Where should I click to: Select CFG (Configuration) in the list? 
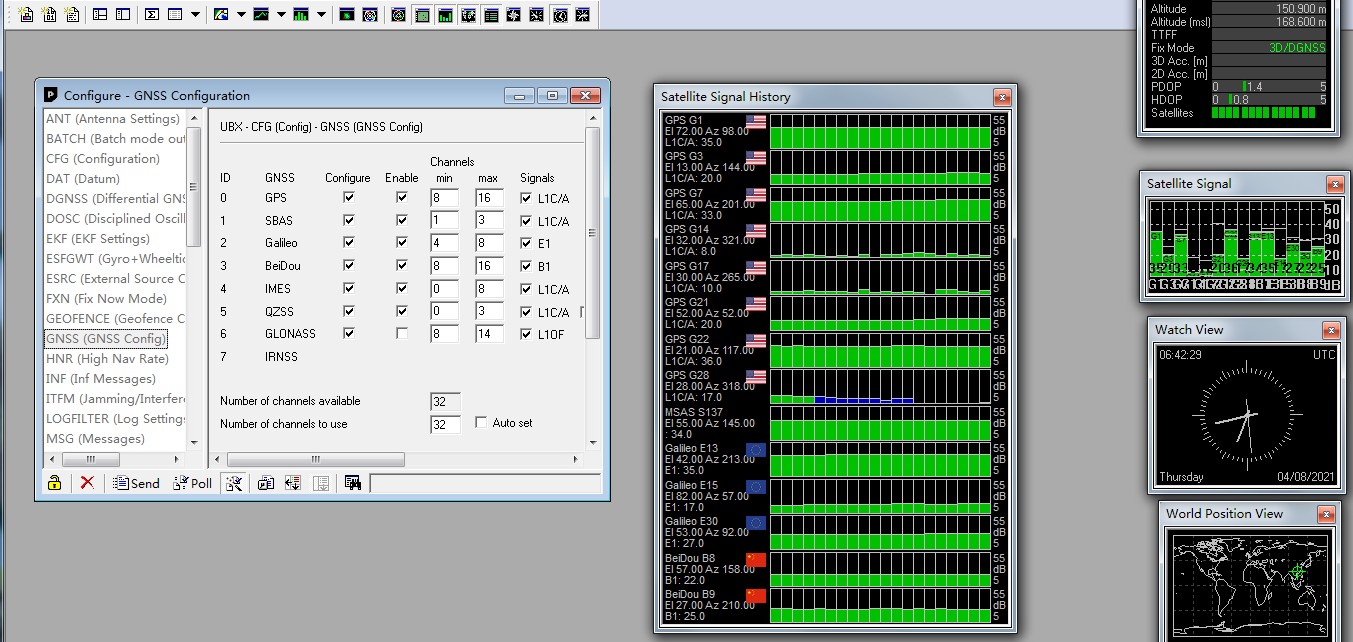pyautogui.click(x=102, y=159)
